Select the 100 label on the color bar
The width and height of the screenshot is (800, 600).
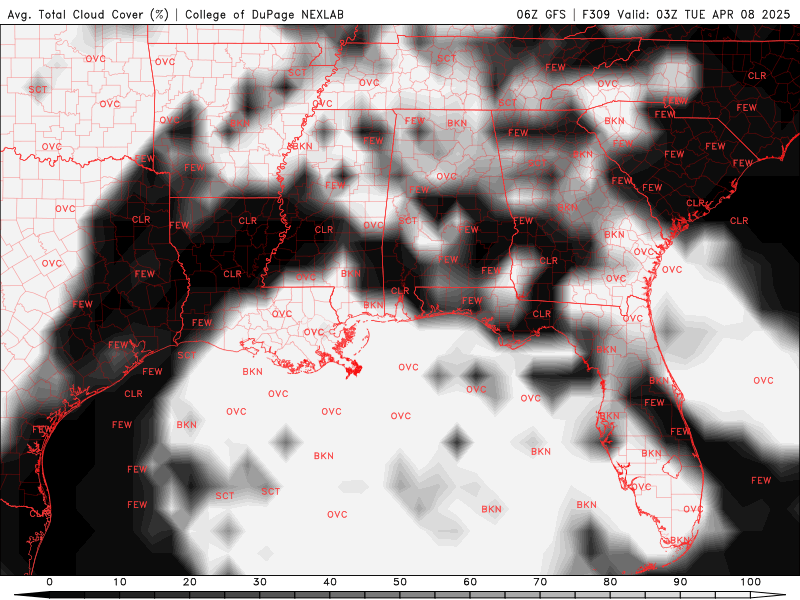[751, 582]
